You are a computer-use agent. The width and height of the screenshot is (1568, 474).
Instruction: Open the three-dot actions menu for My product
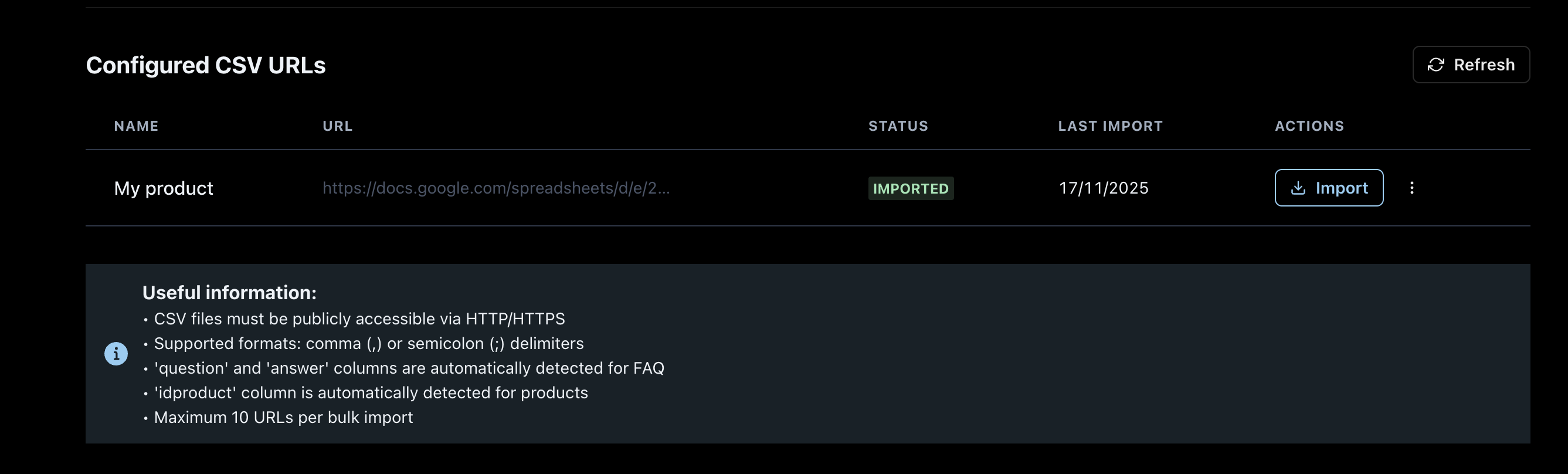(x=1412, y=188)
